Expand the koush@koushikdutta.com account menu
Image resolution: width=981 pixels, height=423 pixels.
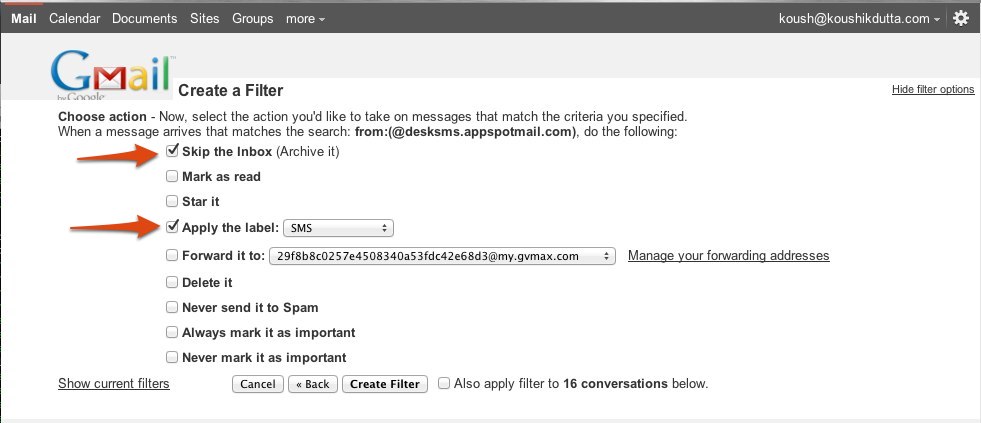point(859,18)
